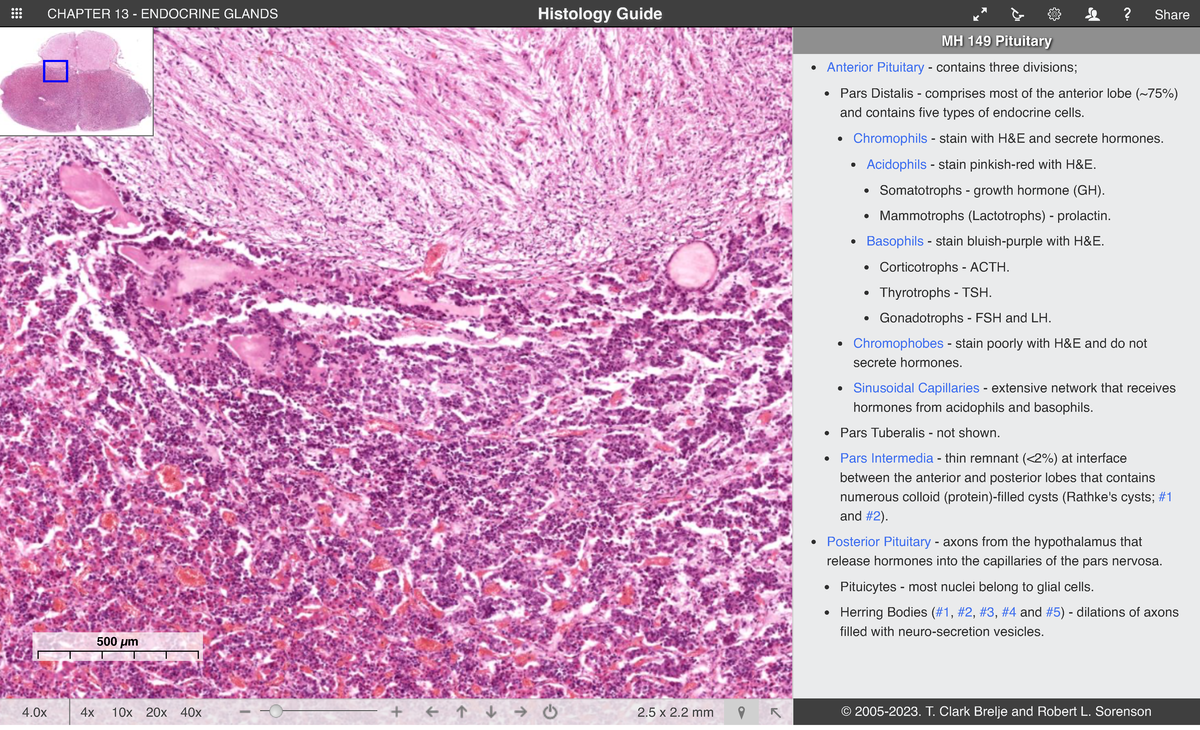The height and width of the screenshot is (730, 1200).
Task: Open the virtual microscope settings
Action: coord(1017,14)
